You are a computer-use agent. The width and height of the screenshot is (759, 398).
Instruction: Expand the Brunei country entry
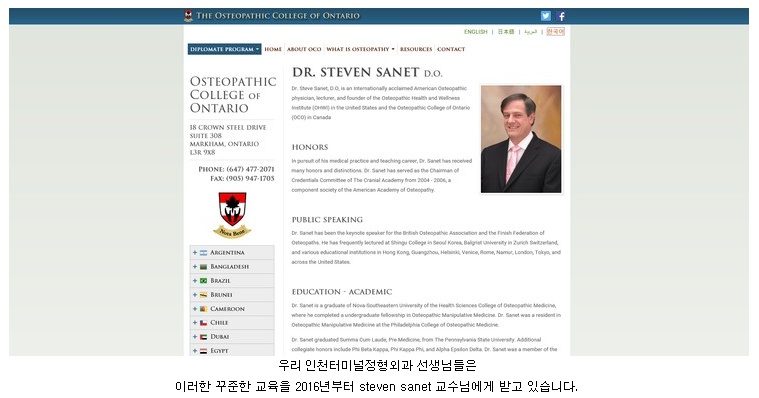232,294
